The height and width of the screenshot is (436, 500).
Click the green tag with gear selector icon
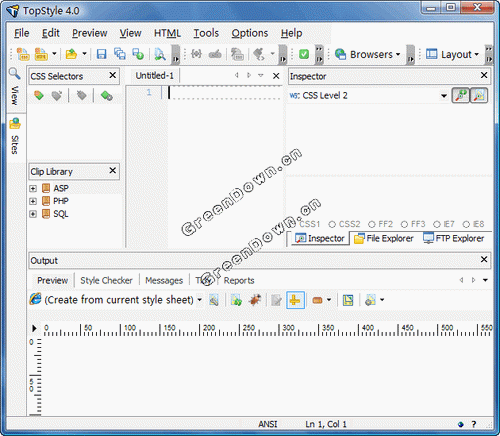(x=106, y=96)
